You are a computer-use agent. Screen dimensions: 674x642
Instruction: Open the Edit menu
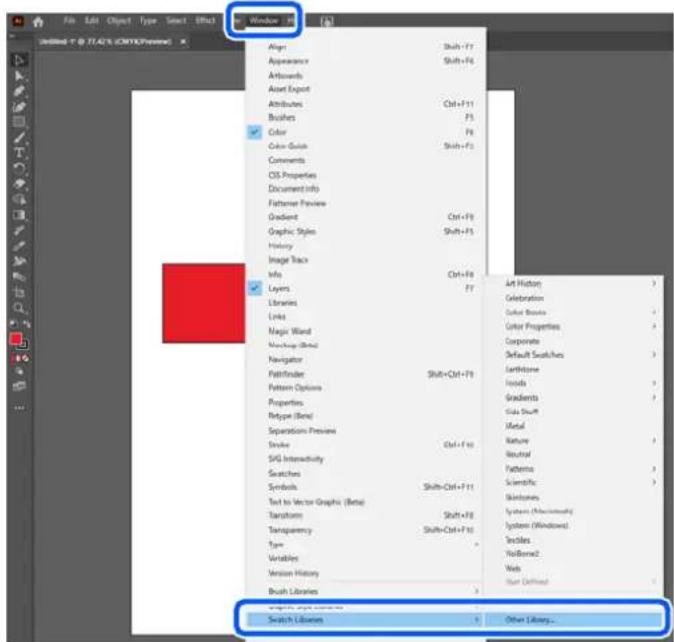pos(92,21)
